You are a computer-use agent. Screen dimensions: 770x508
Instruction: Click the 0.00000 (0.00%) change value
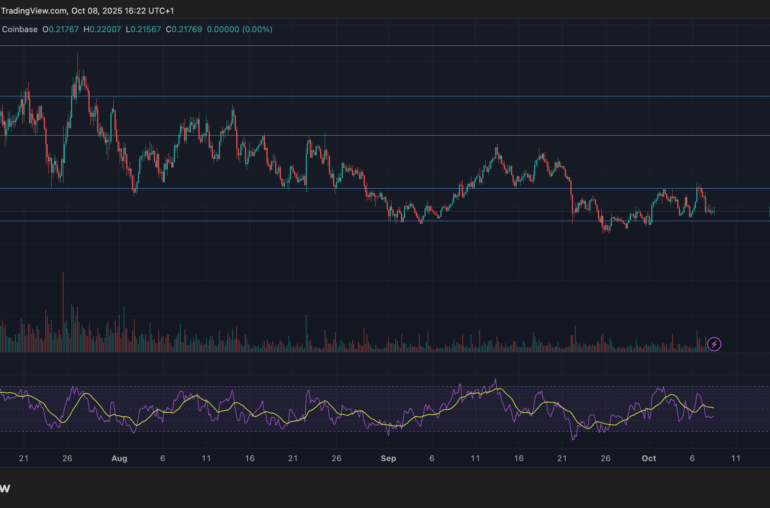(x=291, y=29)
